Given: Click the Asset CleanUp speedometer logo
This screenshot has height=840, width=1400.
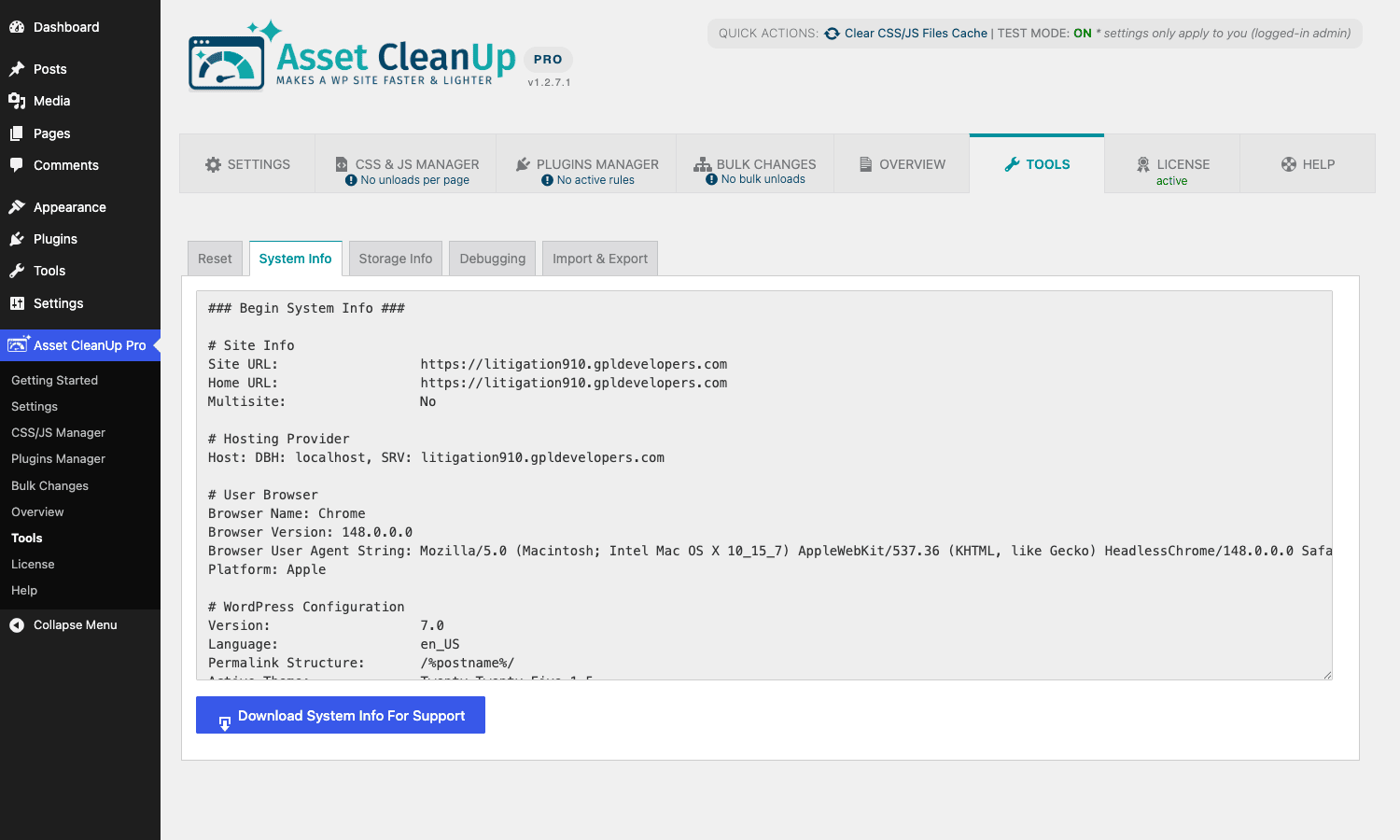Looking at the screenshot, I should (x=227, y=63).
